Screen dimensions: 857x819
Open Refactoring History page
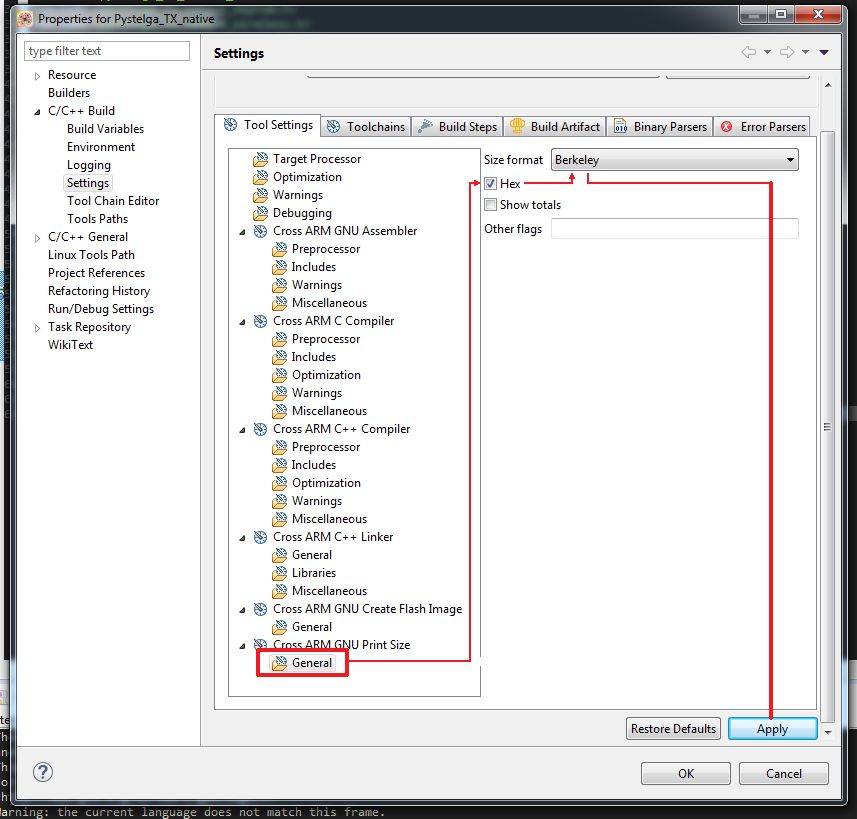pyautogui.click(x=99, y=291)
